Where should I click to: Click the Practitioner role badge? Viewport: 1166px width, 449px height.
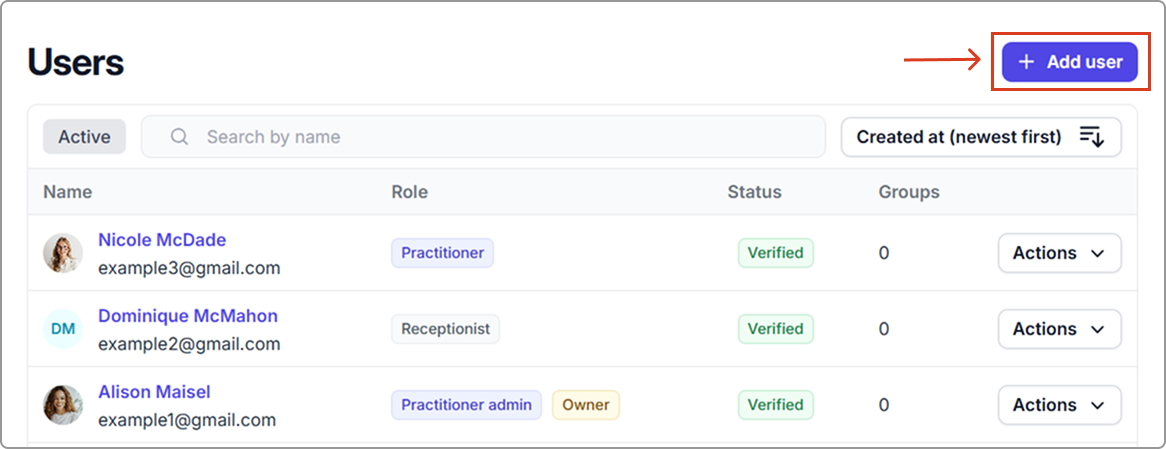tap(442, 253)
